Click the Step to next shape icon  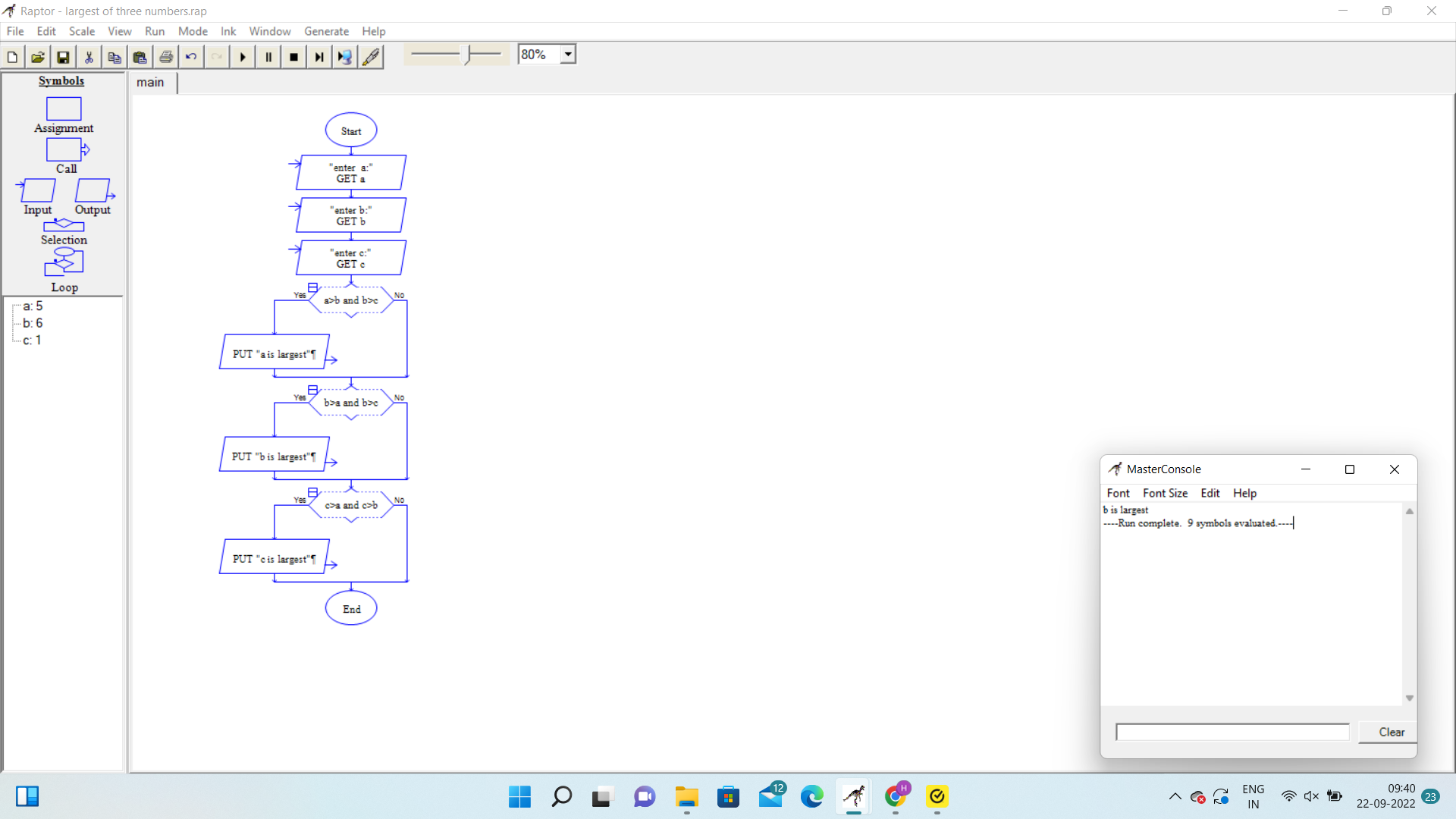point(319,57)
